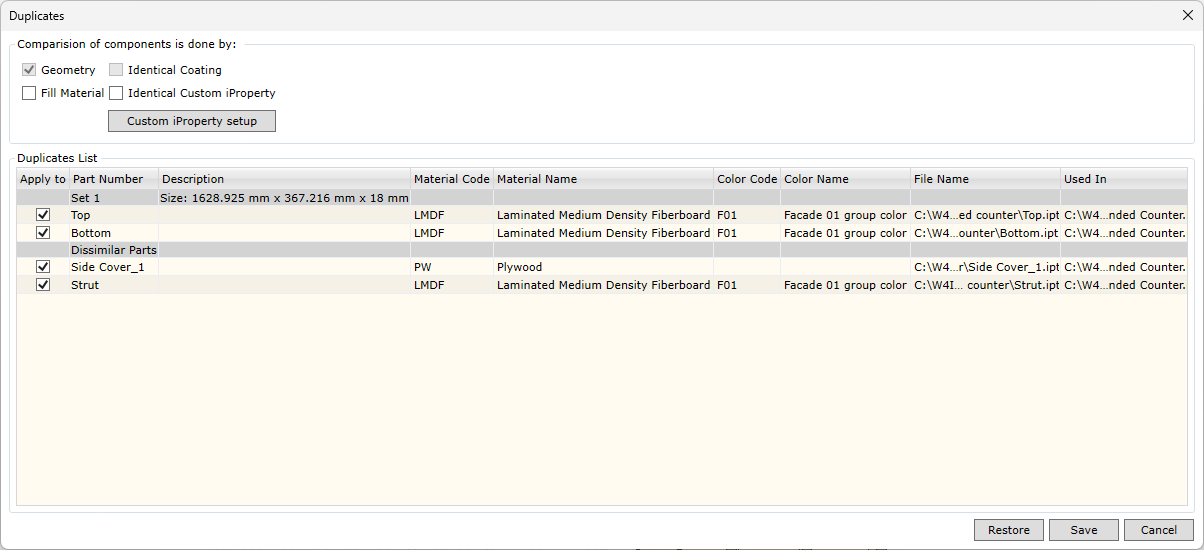Screen dimensions: 1204x550
Task: Toggle the Geometry checkbox
Action: point(29,70)
